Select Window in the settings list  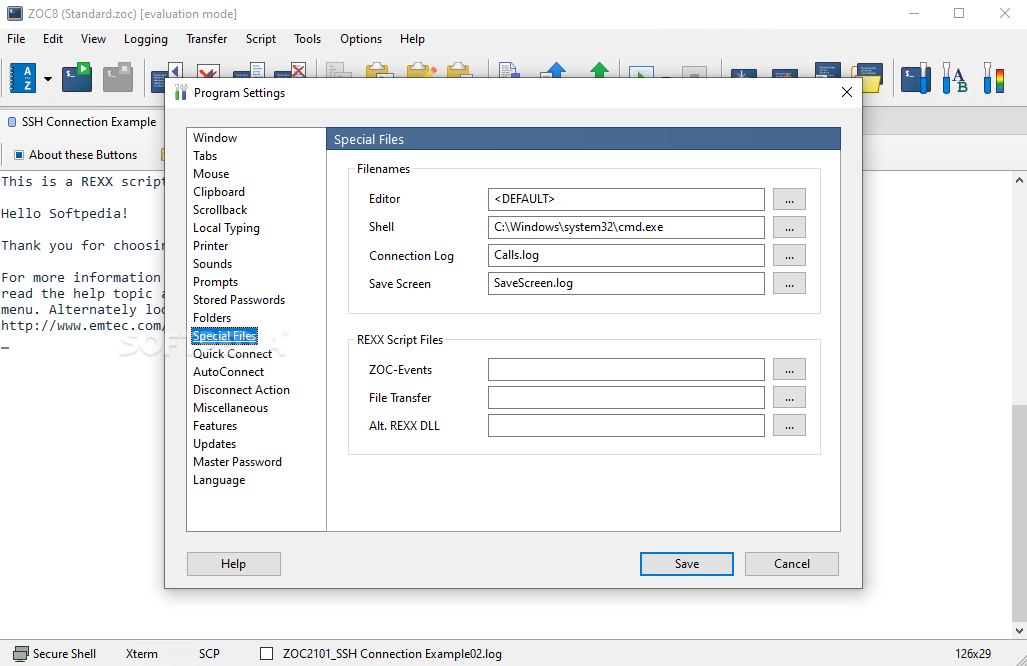[x=215, y=138]
